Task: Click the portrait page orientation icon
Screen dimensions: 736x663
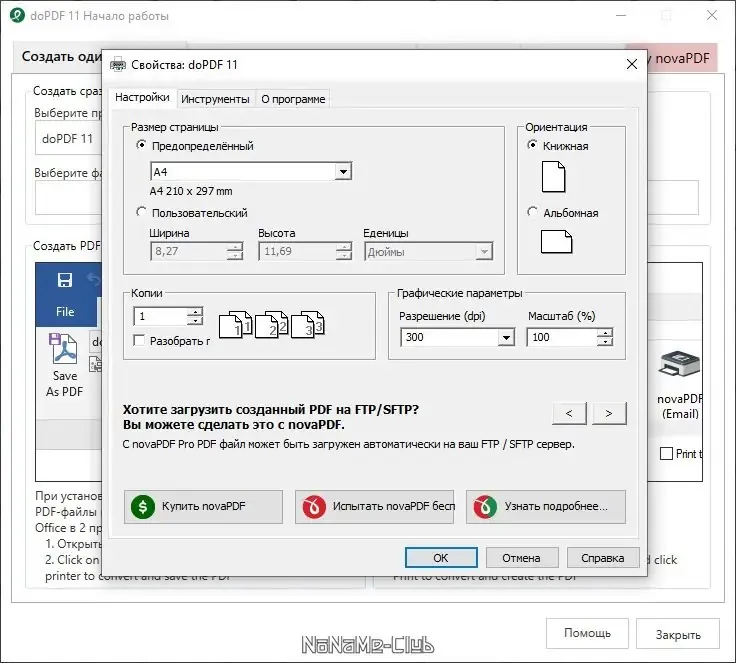Action: click(553, 177)
